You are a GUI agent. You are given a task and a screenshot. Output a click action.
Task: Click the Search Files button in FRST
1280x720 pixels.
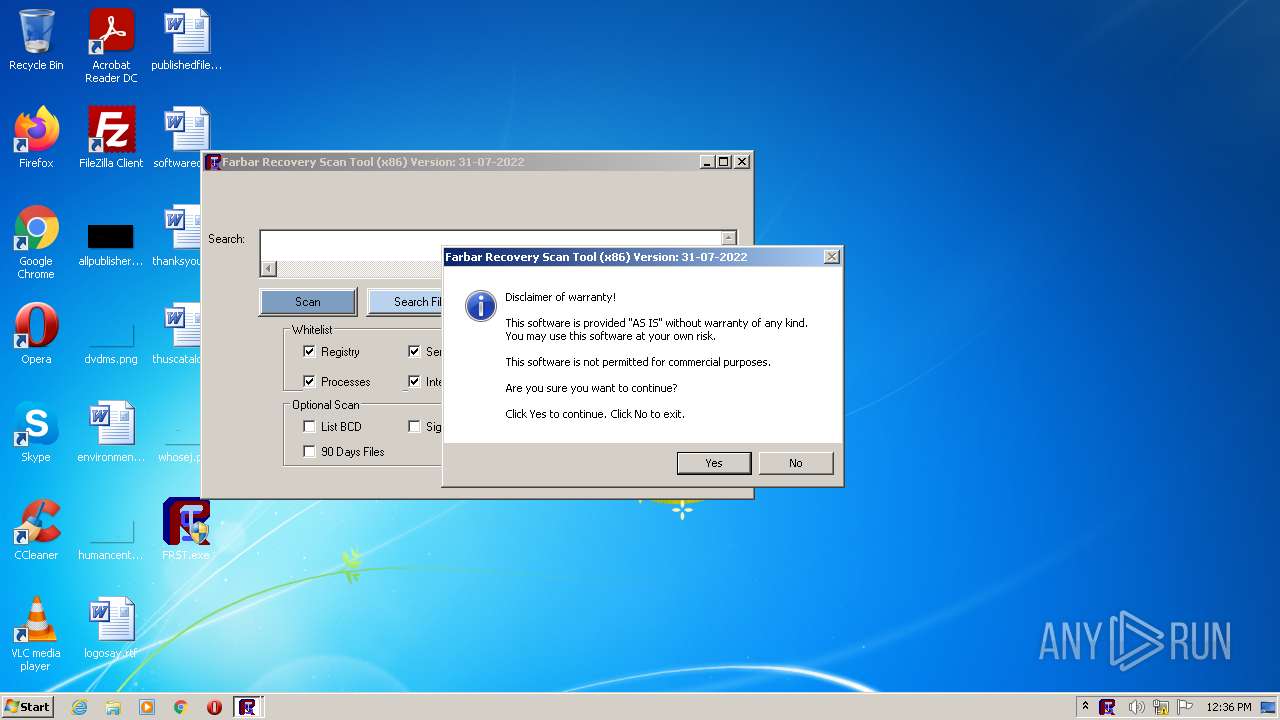(x=405, y=302)
